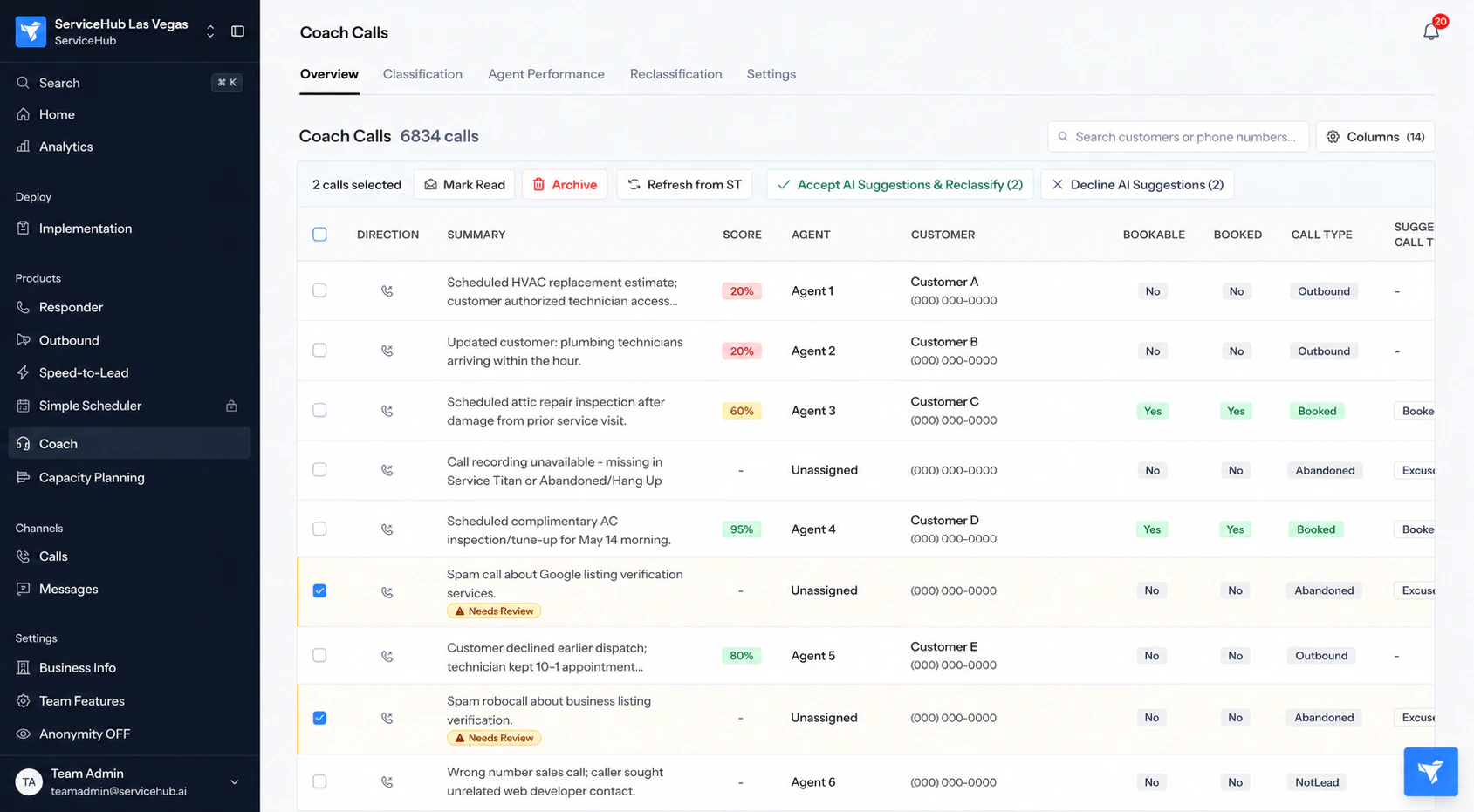The width and height of the screenshot is (1474, 812).
Task: Click the Mark Read button
Action: [464, 185]
